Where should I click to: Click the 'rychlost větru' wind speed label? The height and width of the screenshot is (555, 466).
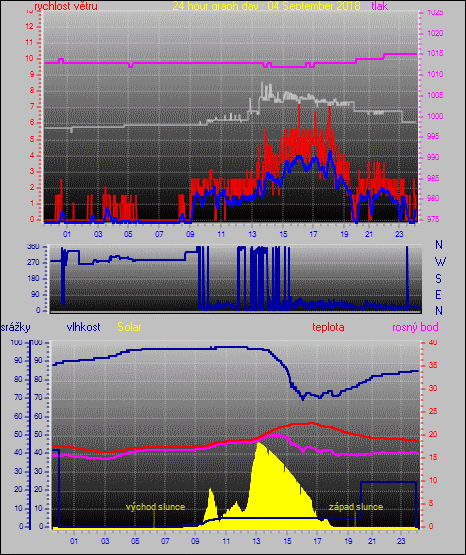pos(66,6)
